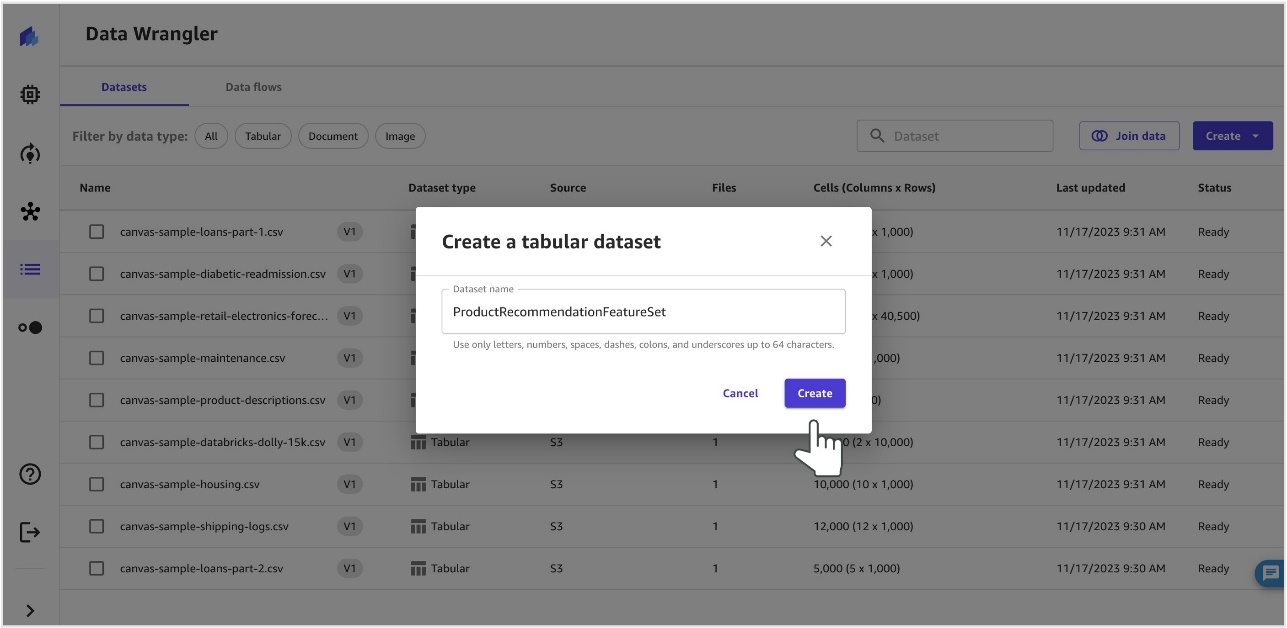Screen dimensions: 1287x628
Task: Open canvas-sample-diabetic-readmission.csv dataset name
Action: click(x=223, y=274)
